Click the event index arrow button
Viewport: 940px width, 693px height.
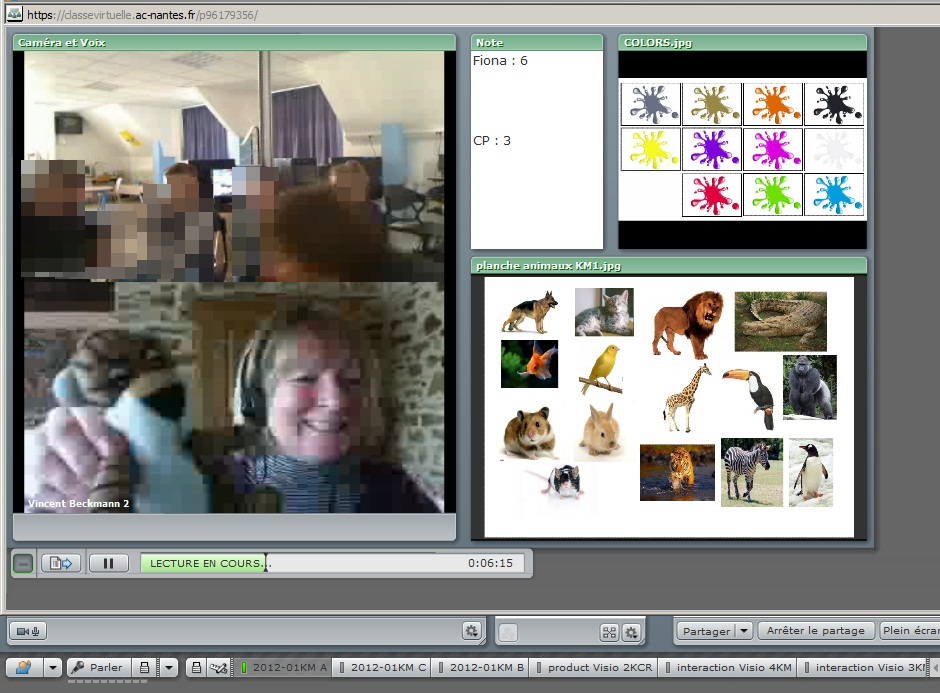[x=61, y=563]
